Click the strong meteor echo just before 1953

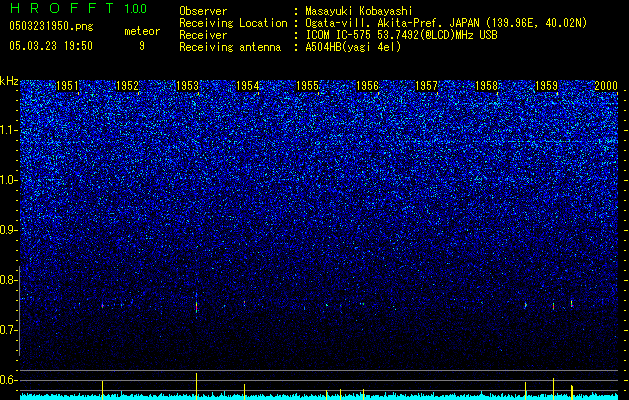197,306
